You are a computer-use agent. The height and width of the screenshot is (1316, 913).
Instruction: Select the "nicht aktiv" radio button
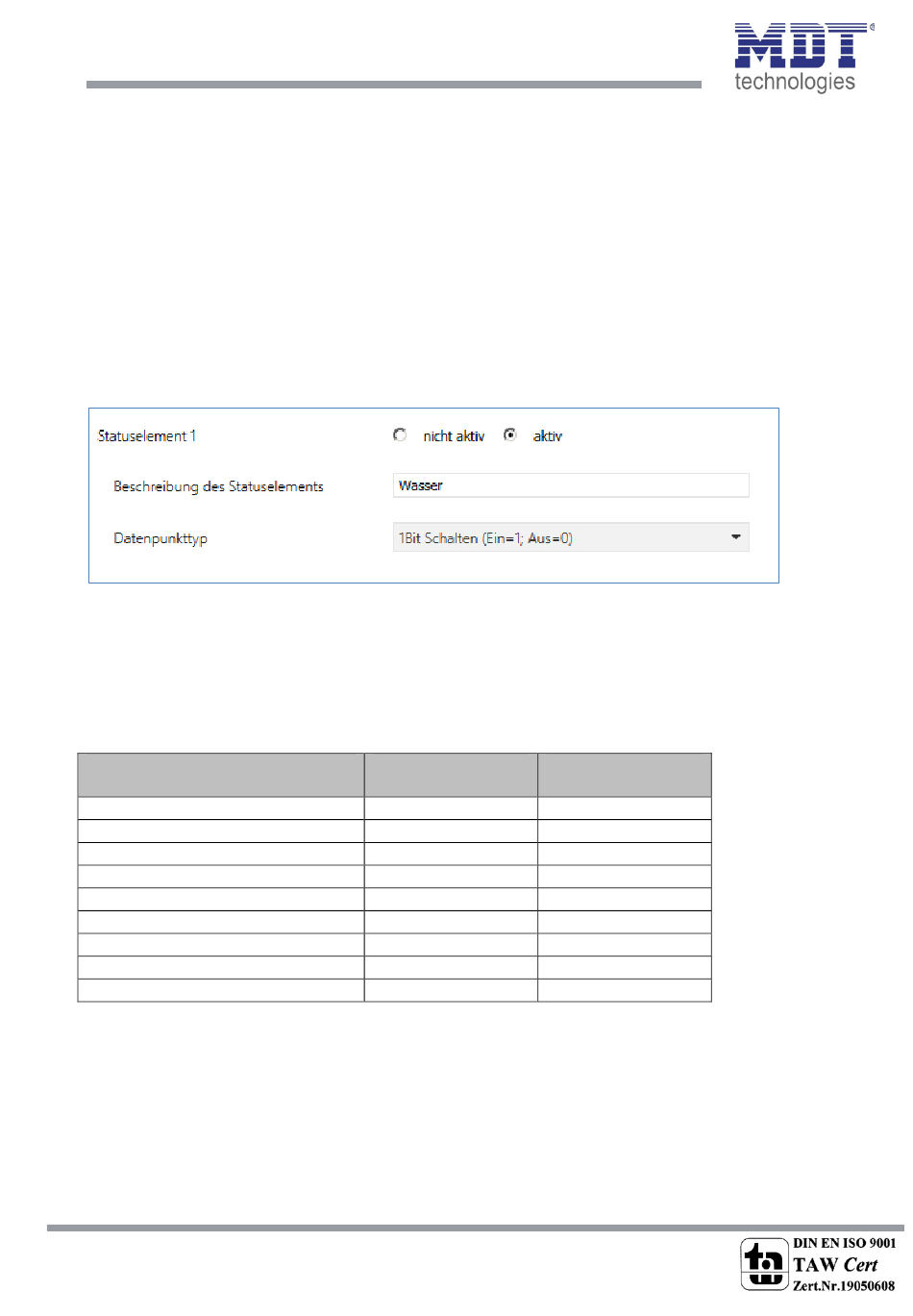pyautogui.click(x=400, y=435)
